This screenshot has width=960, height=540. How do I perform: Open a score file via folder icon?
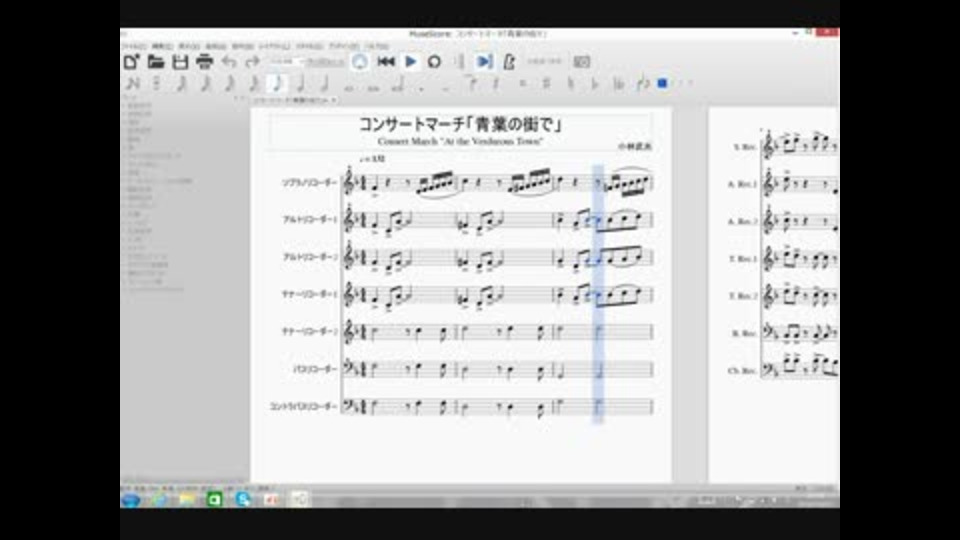(156, 62)
